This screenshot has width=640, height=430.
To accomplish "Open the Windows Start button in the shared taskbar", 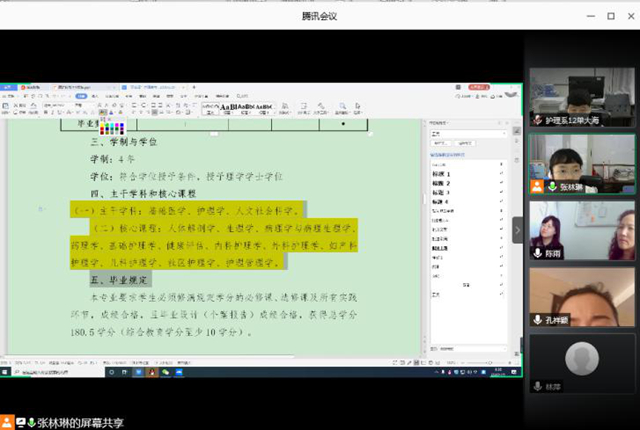I will (x=5, y=371).
